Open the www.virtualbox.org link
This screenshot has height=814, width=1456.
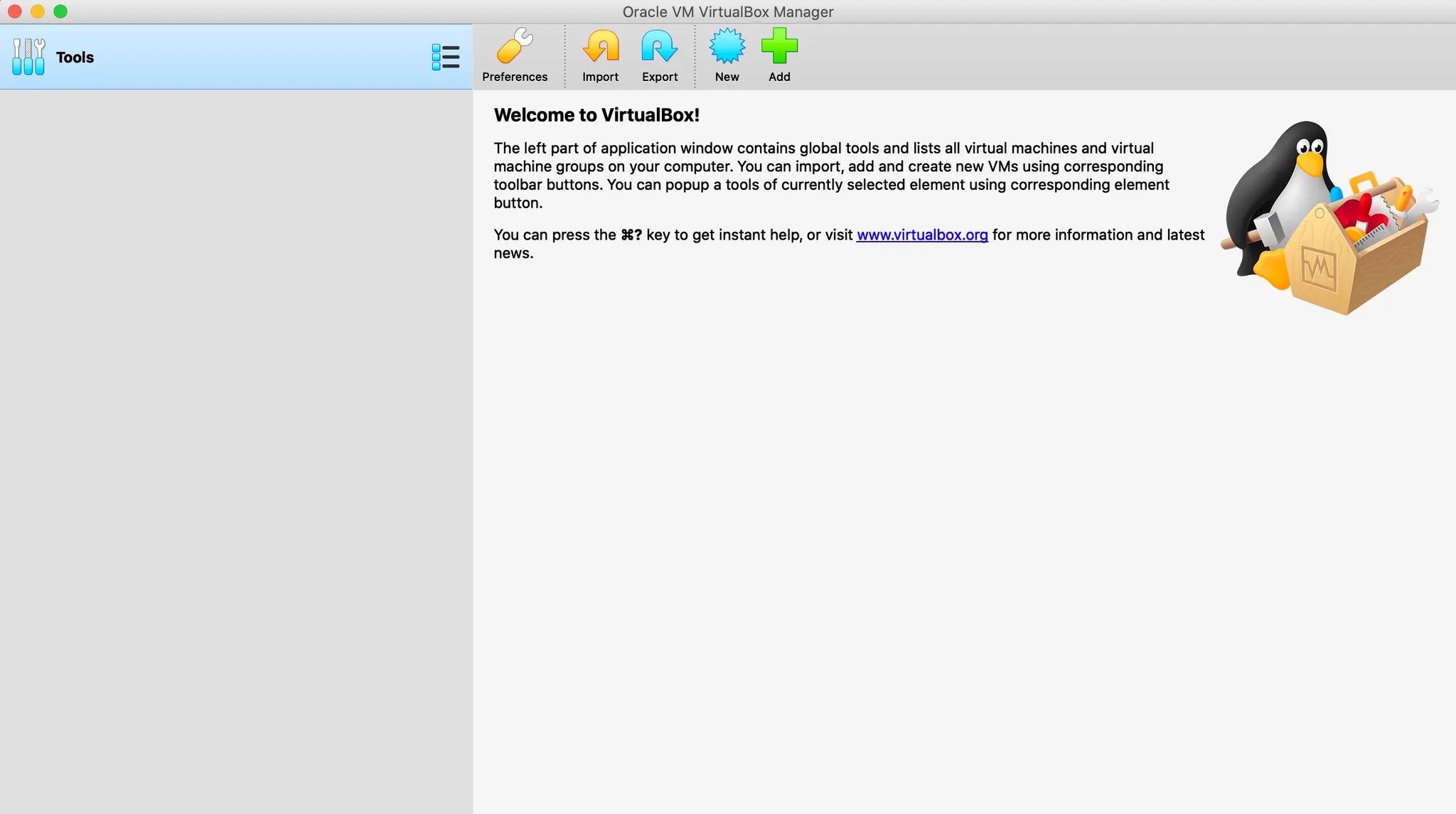(921, 235)
